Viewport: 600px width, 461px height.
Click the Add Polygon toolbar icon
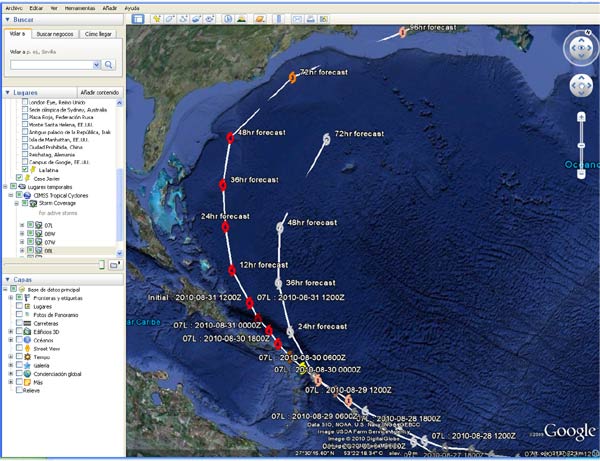170,19
